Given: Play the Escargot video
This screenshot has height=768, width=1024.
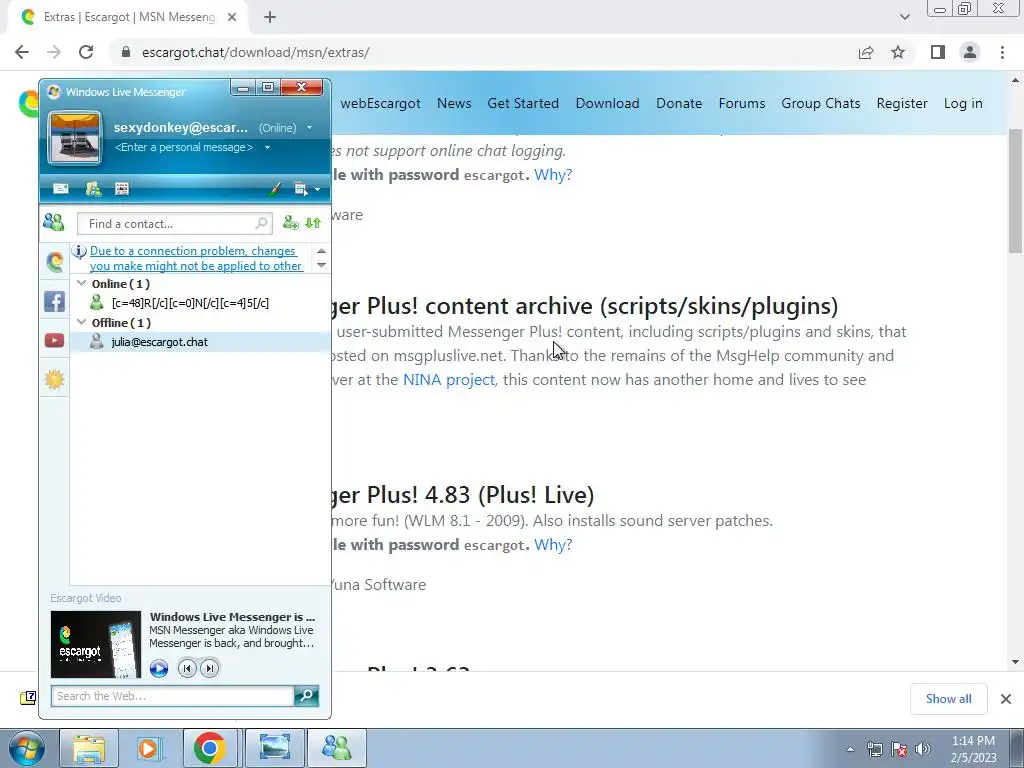Looking at the screenshot, I should coord(159,668).
